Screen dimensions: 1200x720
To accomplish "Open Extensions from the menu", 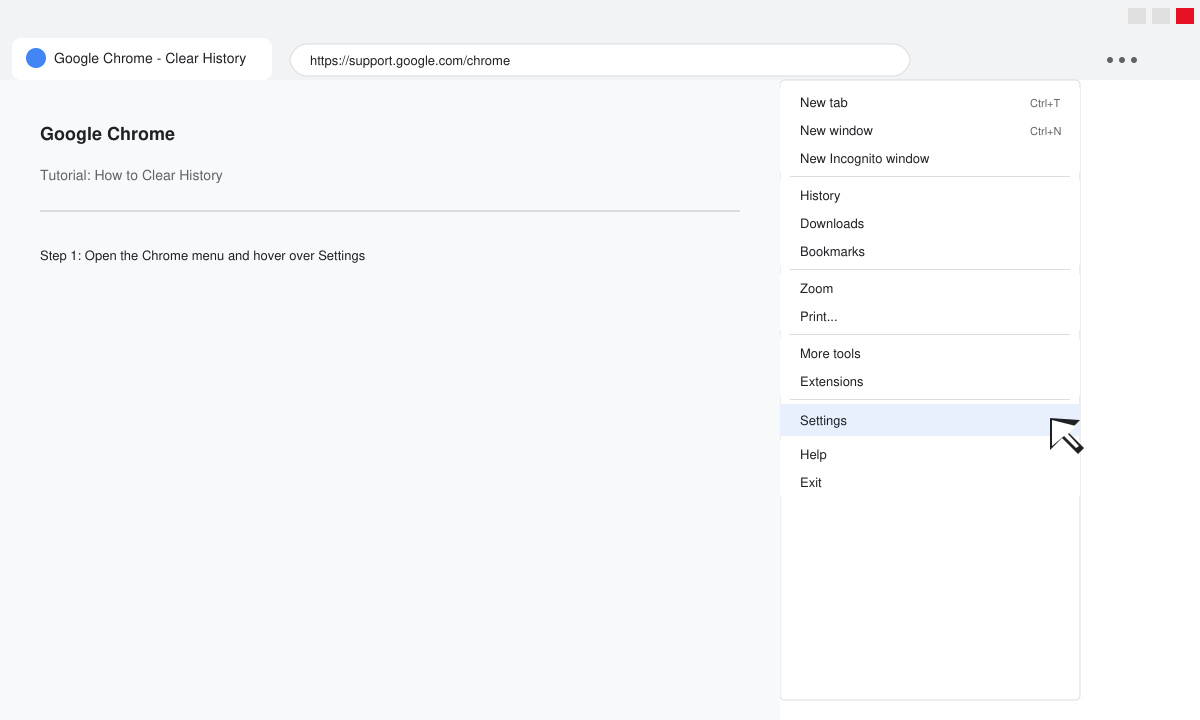I will point(930,382).
